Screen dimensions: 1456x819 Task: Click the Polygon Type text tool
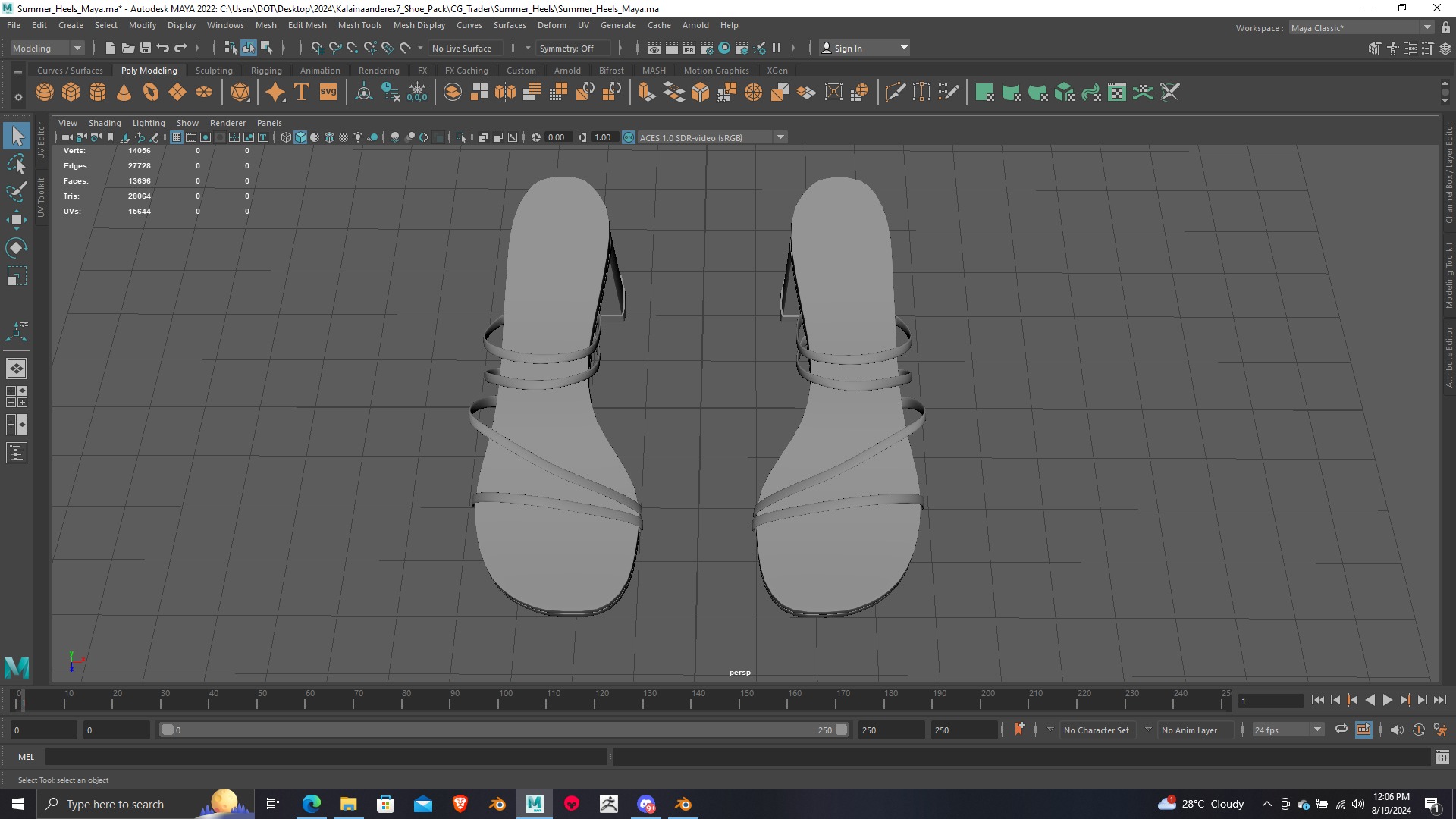tap(302, 93)
